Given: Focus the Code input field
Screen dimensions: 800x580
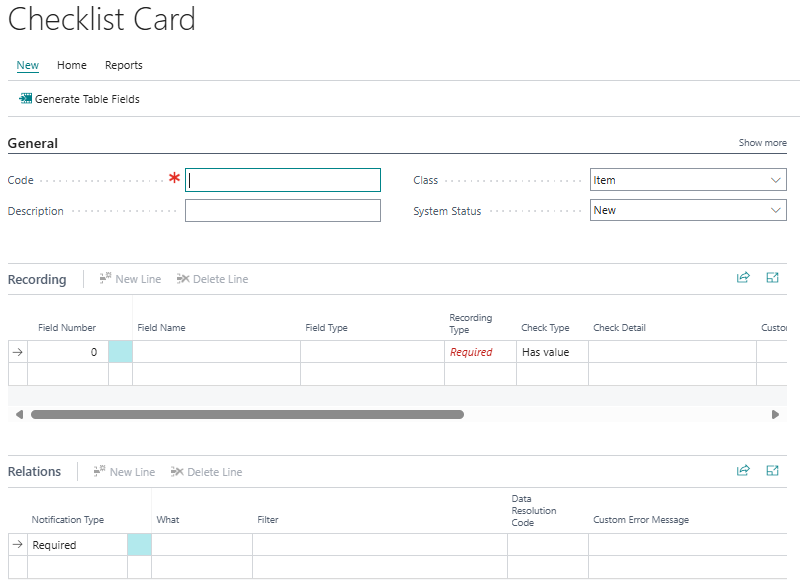Looking at the screenshot, I should coord(283,180).
